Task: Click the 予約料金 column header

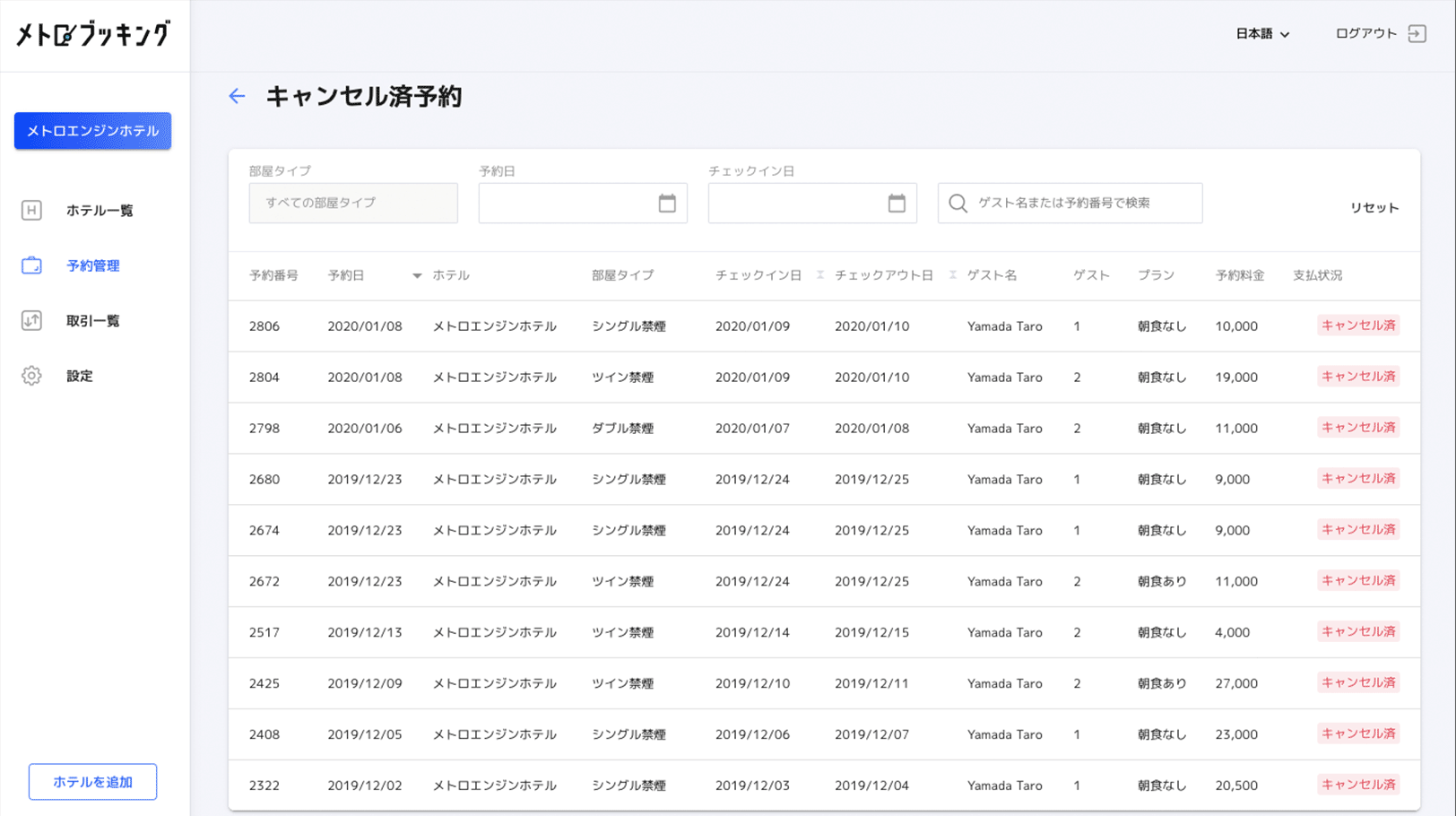Action: tap(1240, 275)
